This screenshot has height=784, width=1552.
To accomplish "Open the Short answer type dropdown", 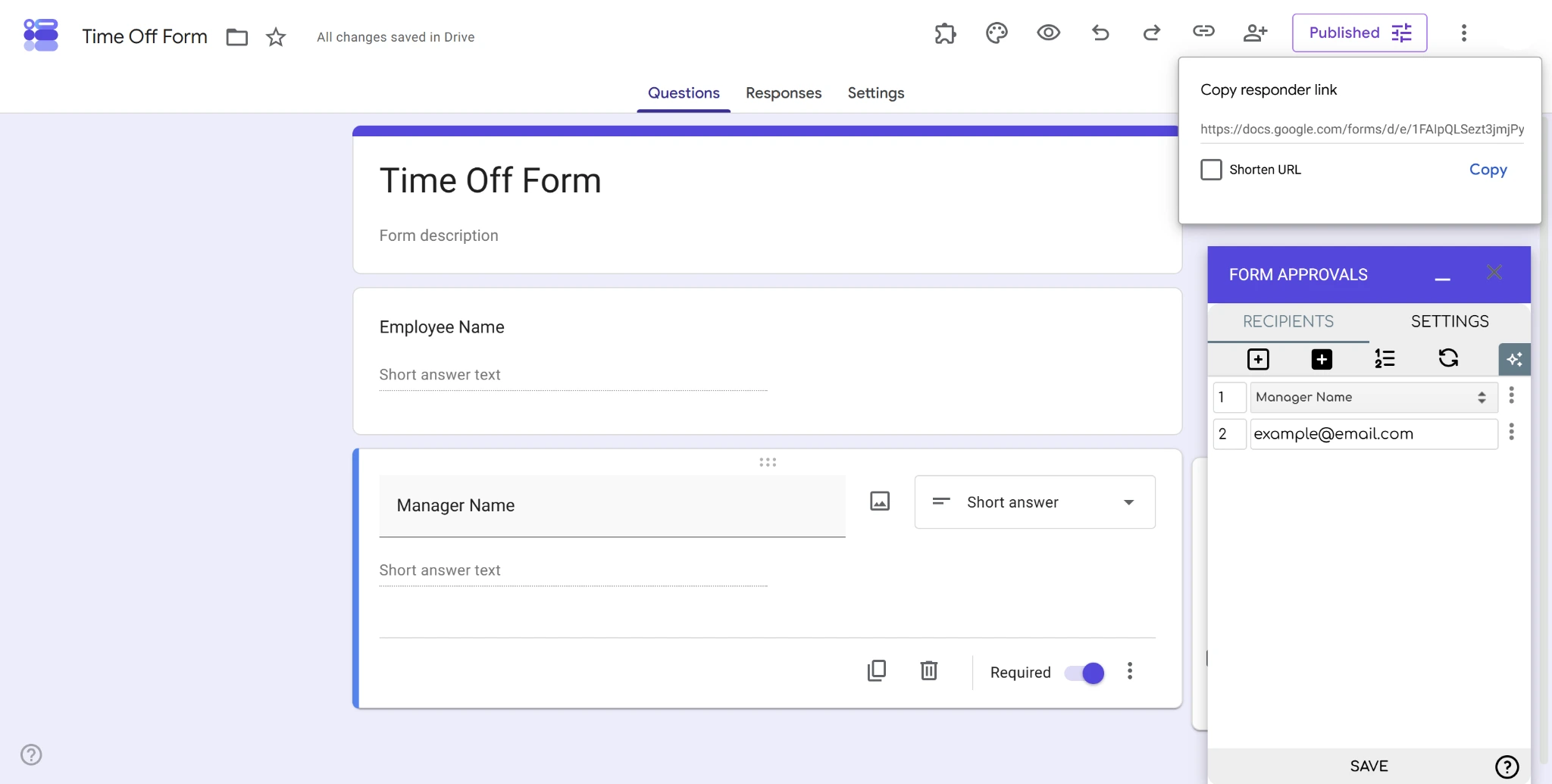I will 1034,502.
